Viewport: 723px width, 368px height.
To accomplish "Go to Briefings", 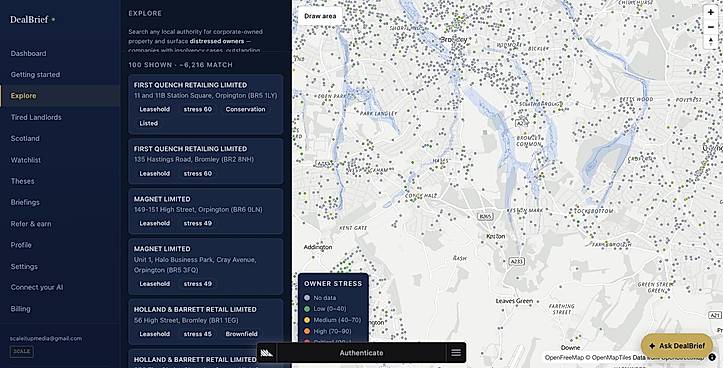I will 25,202.
